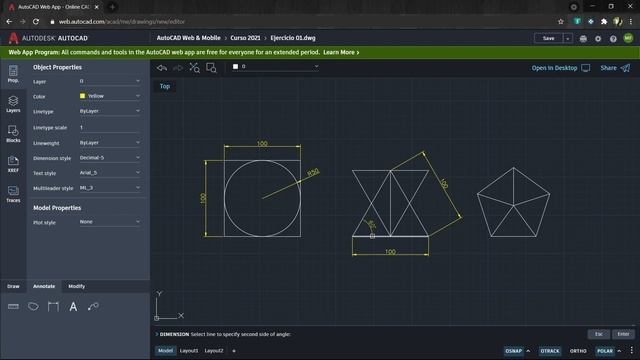Open browser extensions puzzle icon
640x360 pixels.
(604, 22)
